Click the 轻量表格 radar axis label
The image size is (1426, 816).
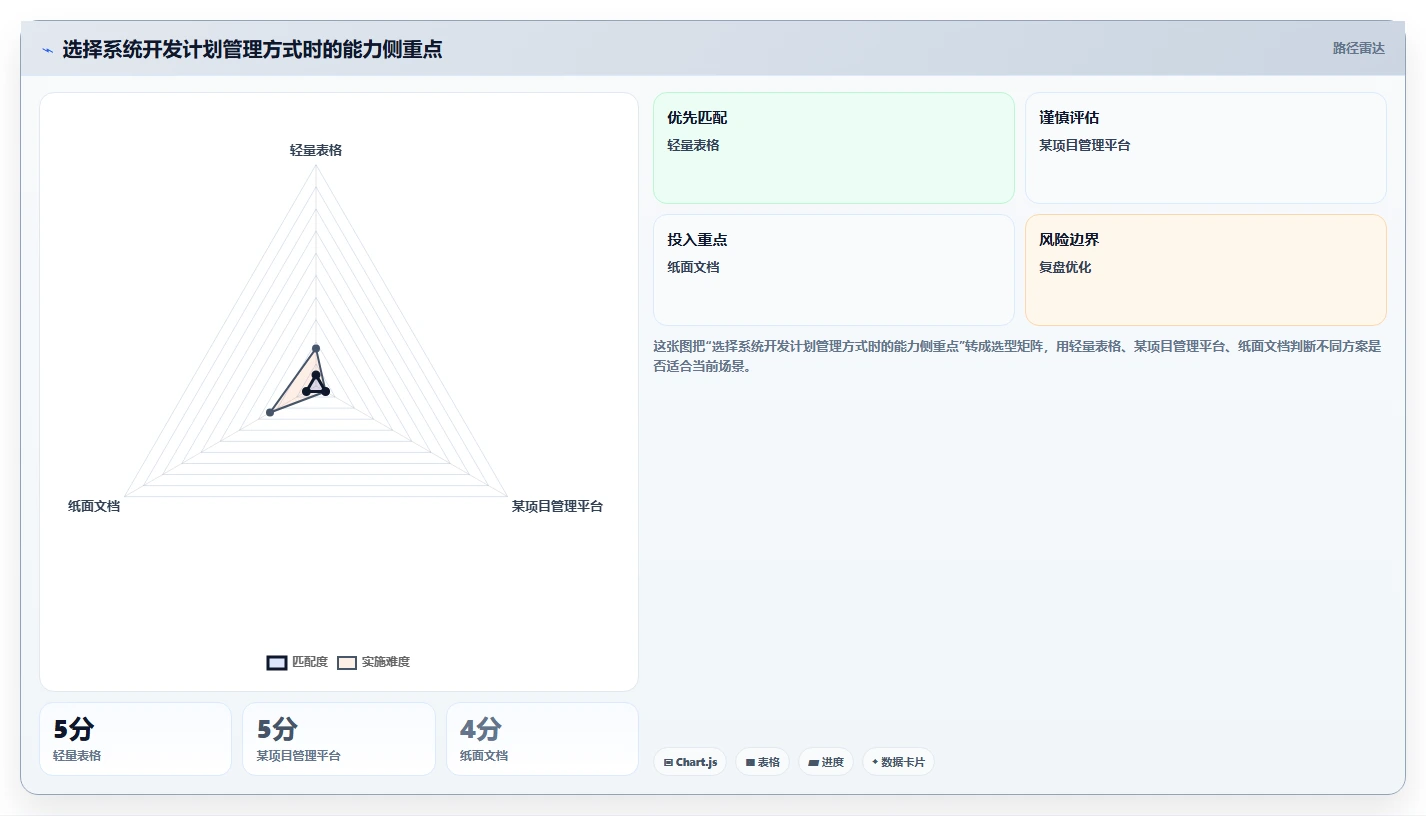coord(316,150)
